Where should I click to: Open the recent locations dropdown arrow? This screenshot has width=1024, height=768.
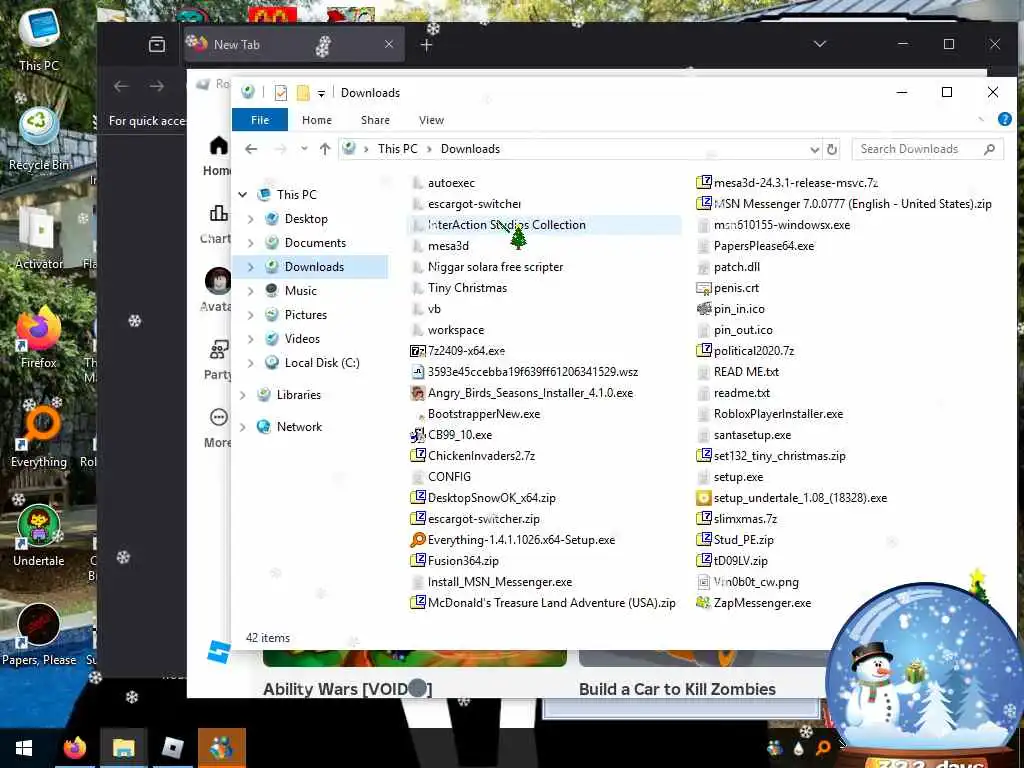click(304, 149)
